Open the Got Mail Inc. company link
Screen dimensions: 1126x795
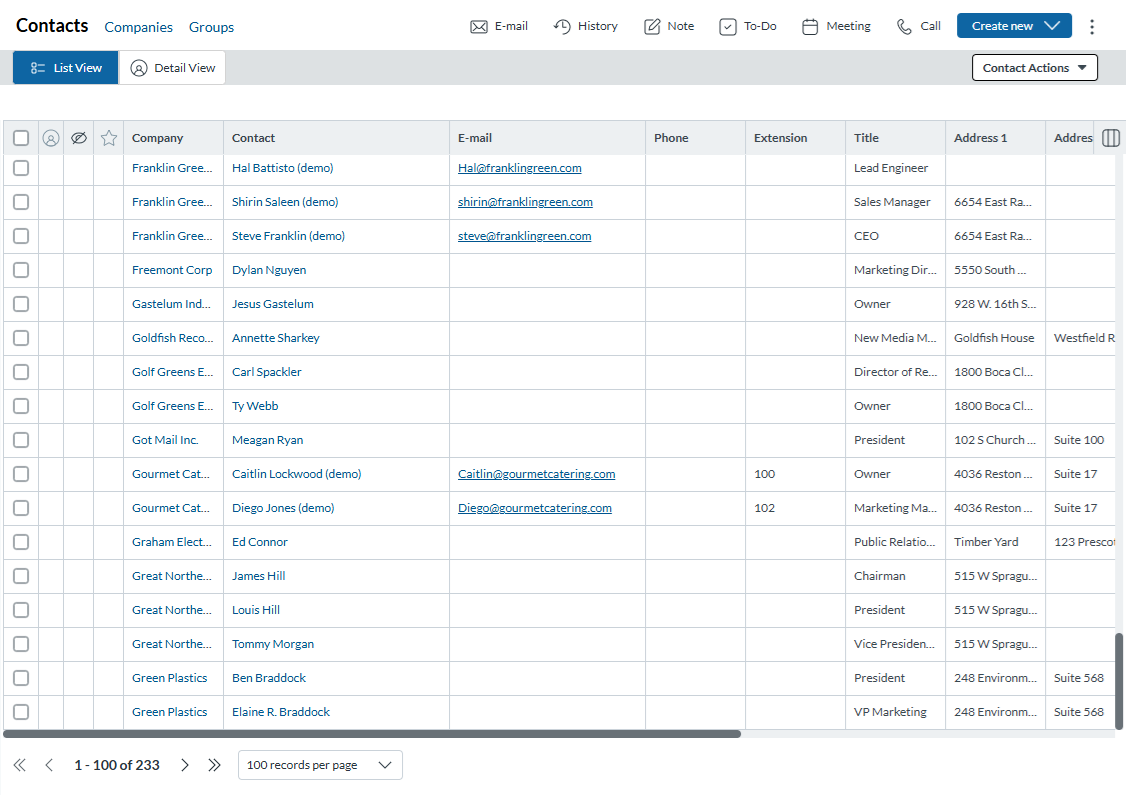[164, 440]
